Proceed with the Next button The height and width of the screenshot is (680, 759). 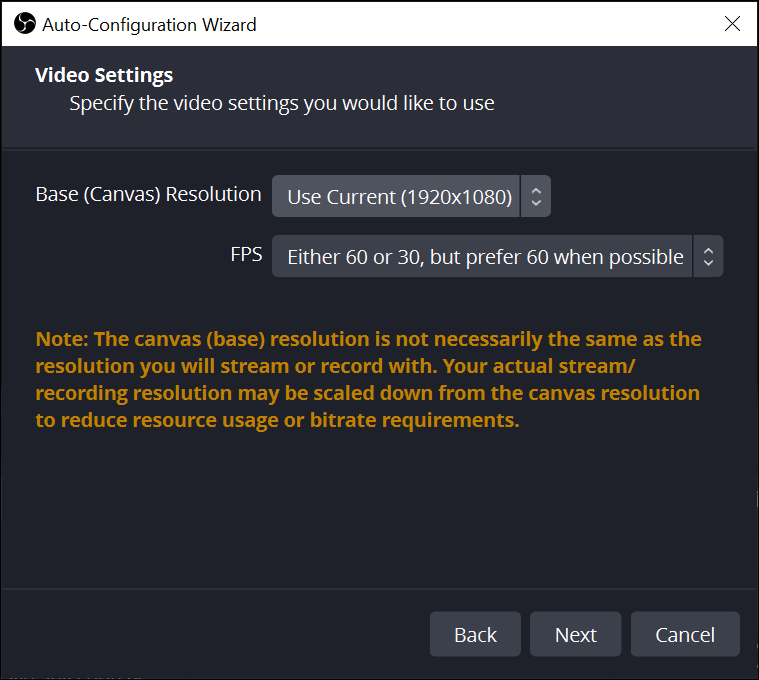click(576, 634)
